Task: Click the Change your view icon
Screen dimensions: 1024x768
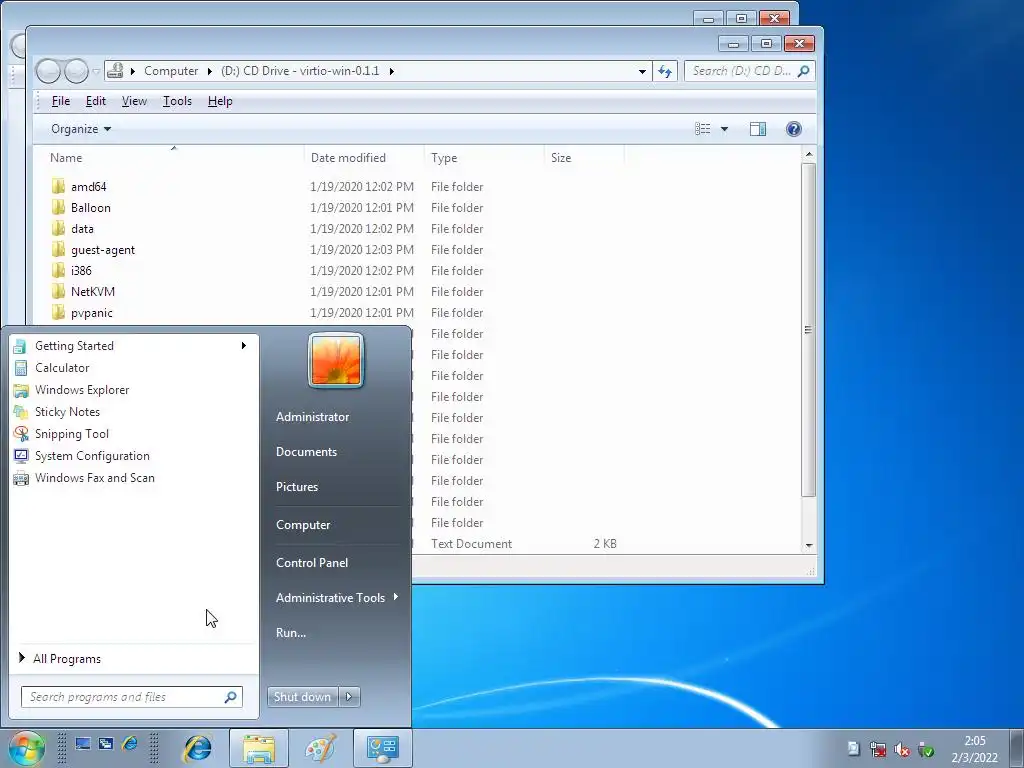Action: point(703,129)
